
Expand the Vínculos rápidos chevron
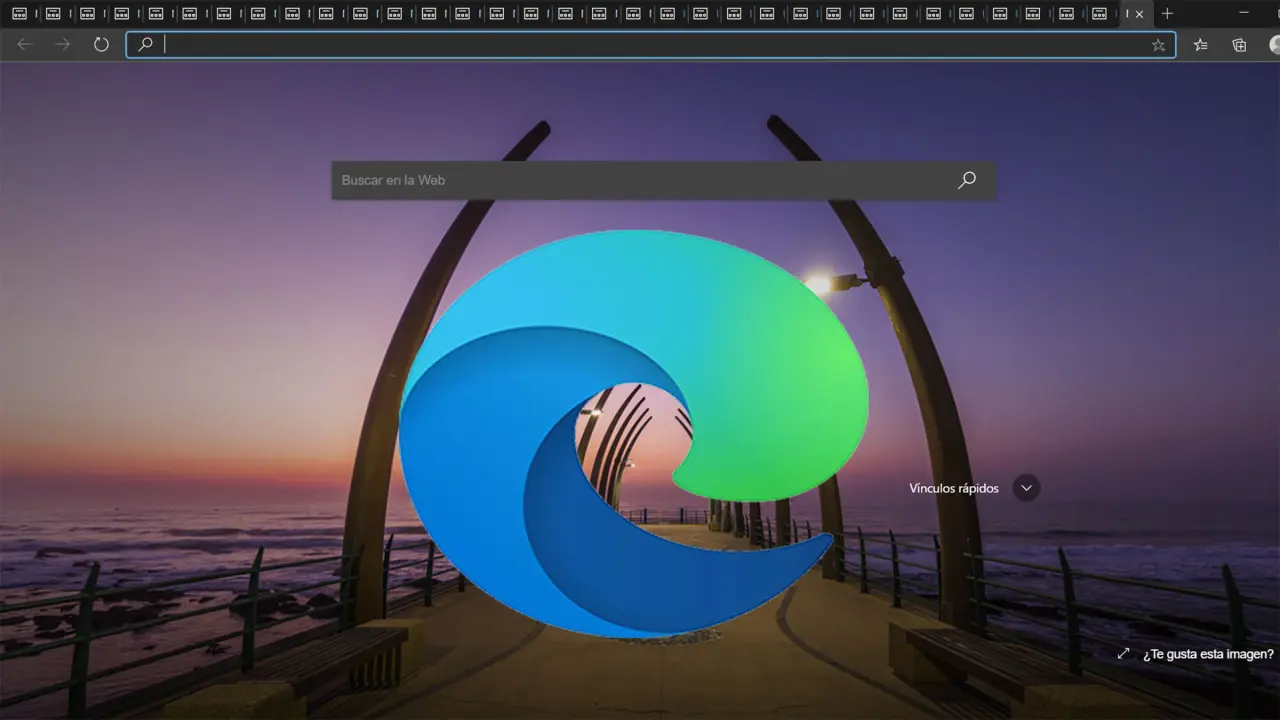[1026, 488]
